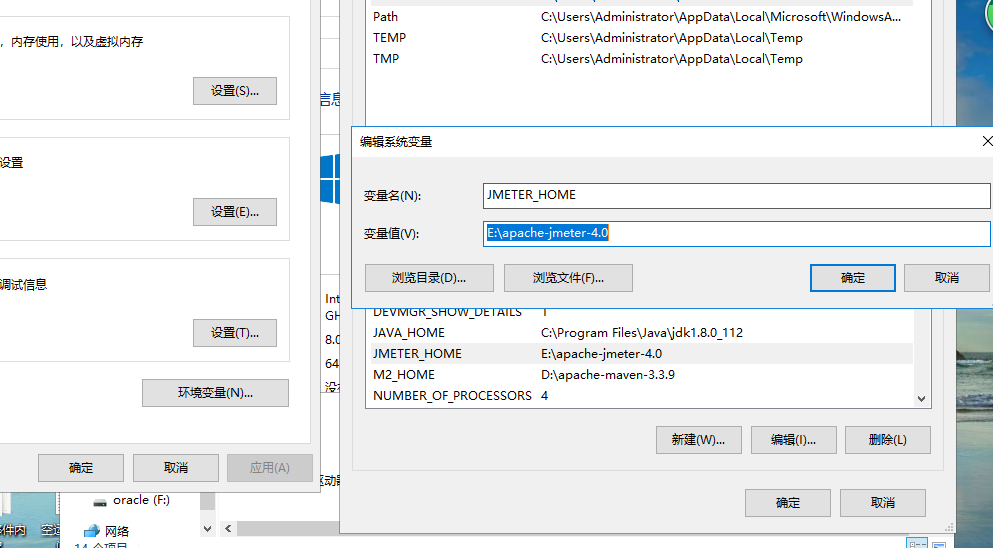
Task: Select the NUMBER_OF_PROCESSORS variable row
Action: [641, 395]
